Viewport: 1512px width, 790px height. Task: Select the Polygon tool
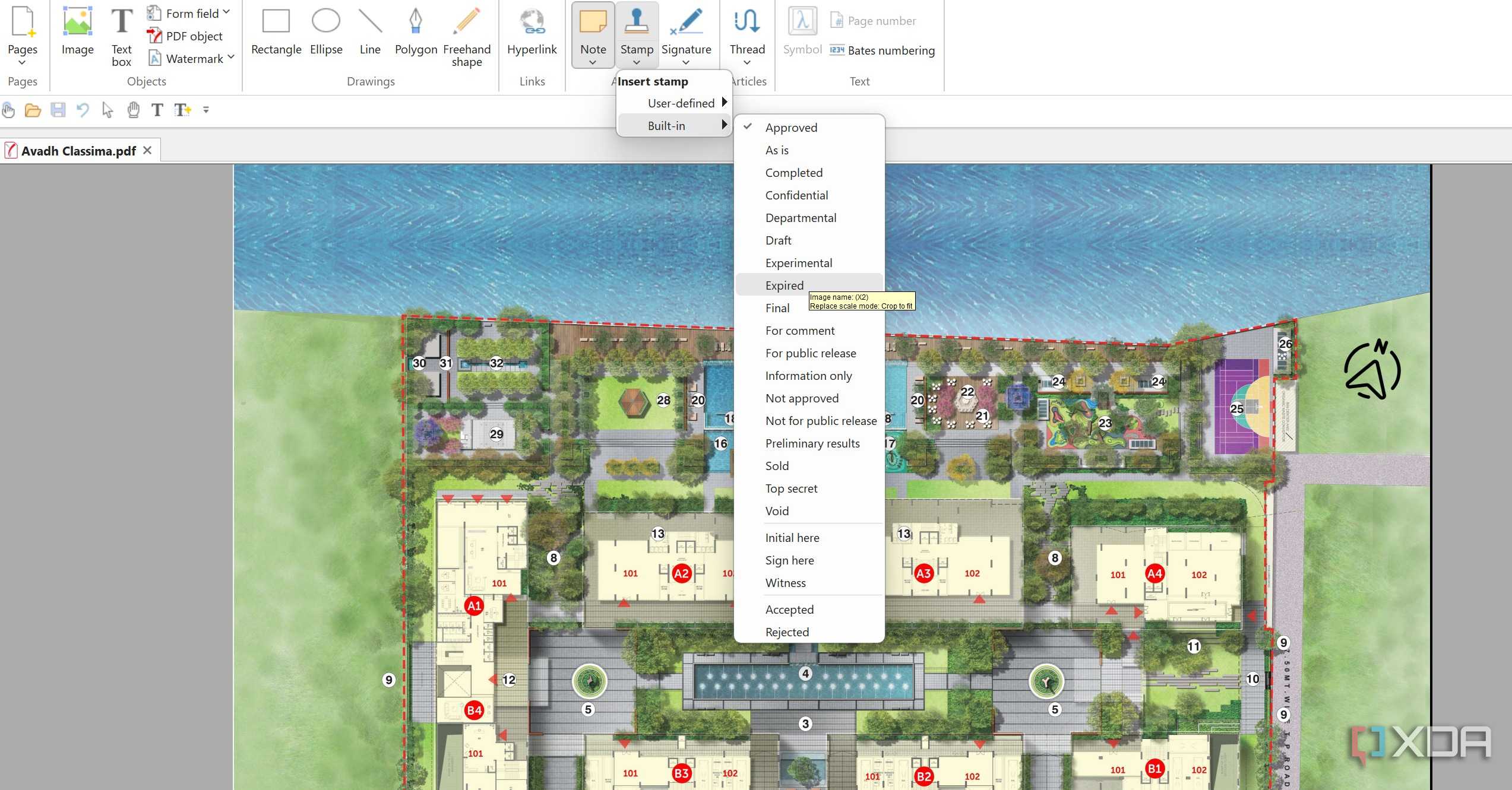tap(416, 33)
